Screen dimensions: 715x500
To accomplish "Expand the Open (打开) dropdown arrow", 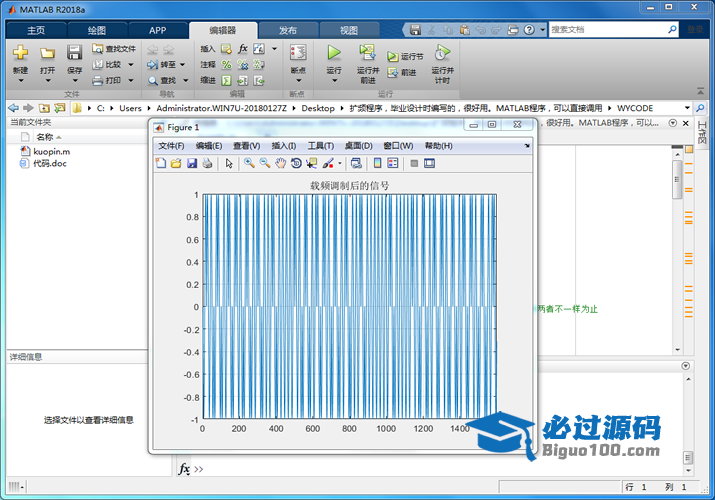I will tap(47, 81).
